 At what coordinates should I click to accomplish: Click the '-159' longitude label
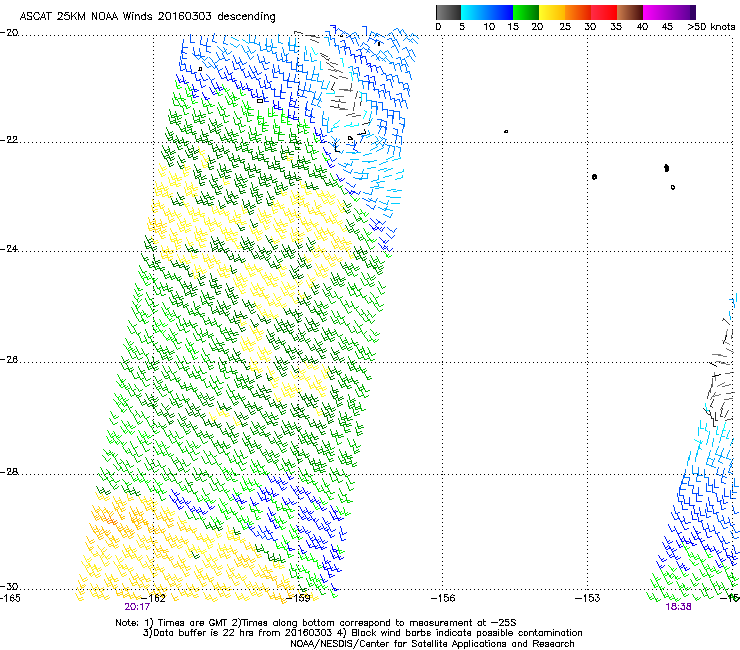pos(298,598)
